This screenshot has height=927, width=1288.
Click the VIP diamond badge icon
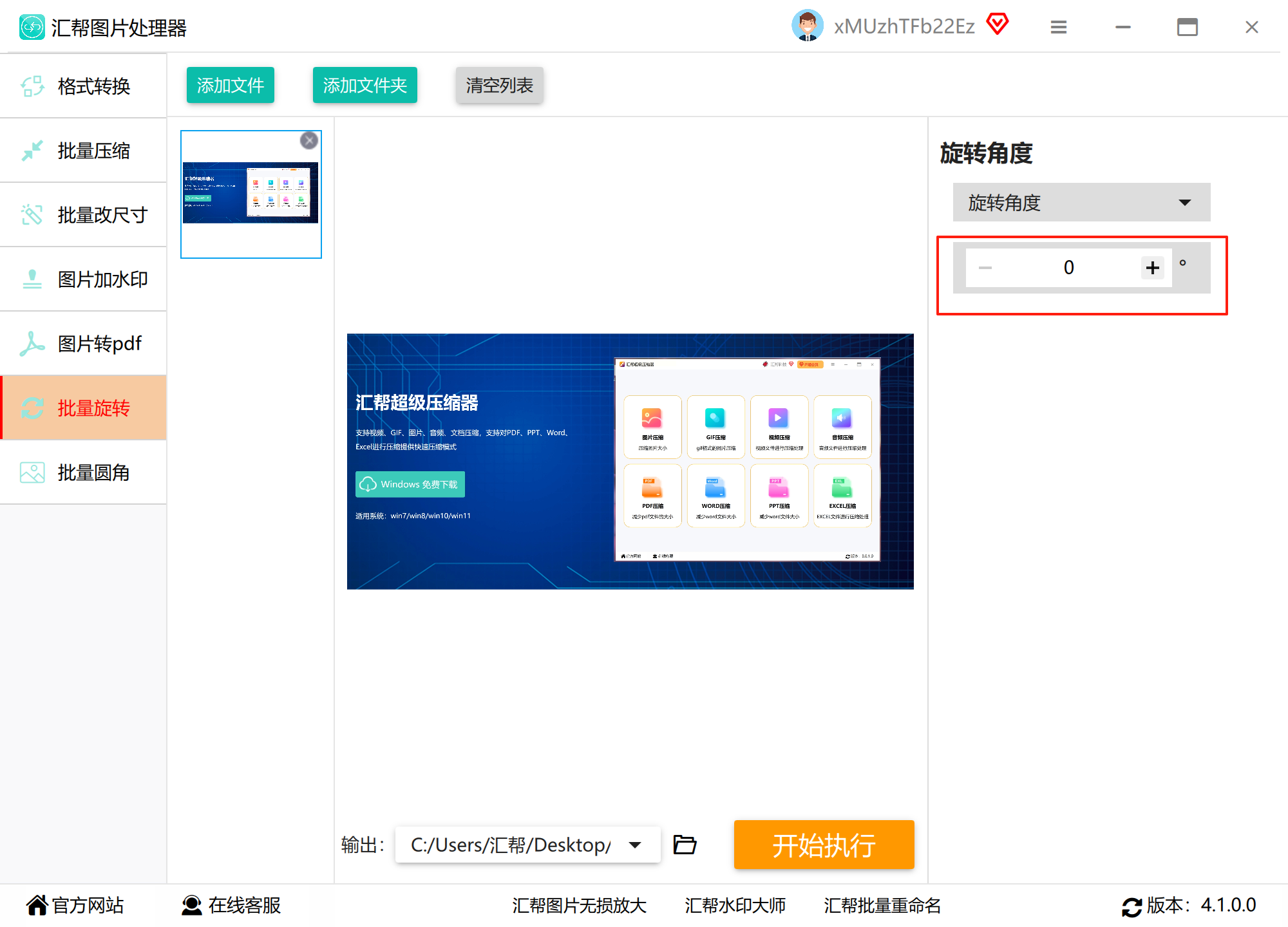(x=998, y=24)
